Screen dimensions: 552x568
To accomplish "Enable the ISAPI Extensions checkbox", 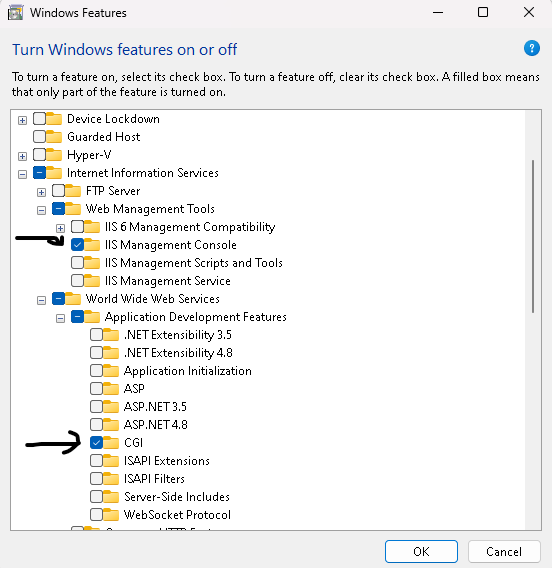I will (96, 460).
